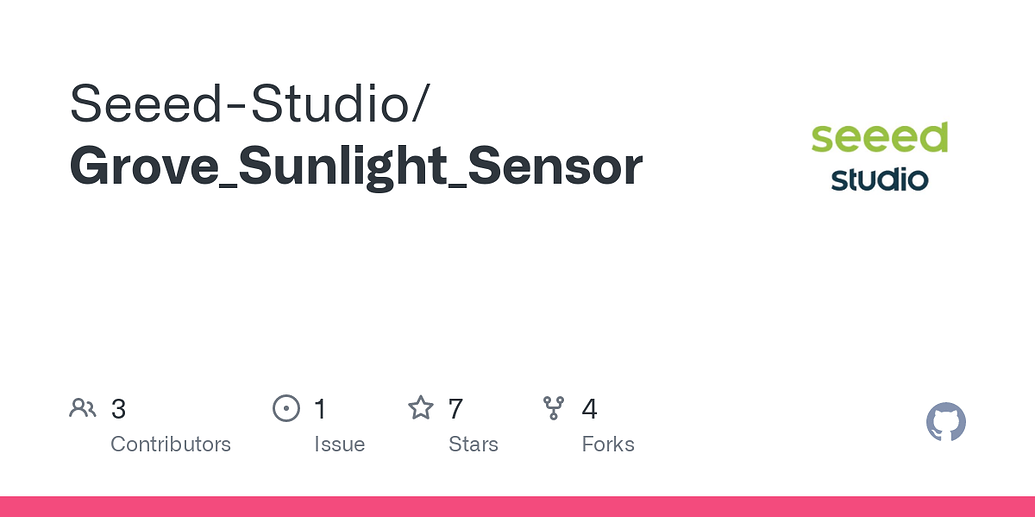Click the Contributors people icon

pyautogui.click(x=83, y=408)
